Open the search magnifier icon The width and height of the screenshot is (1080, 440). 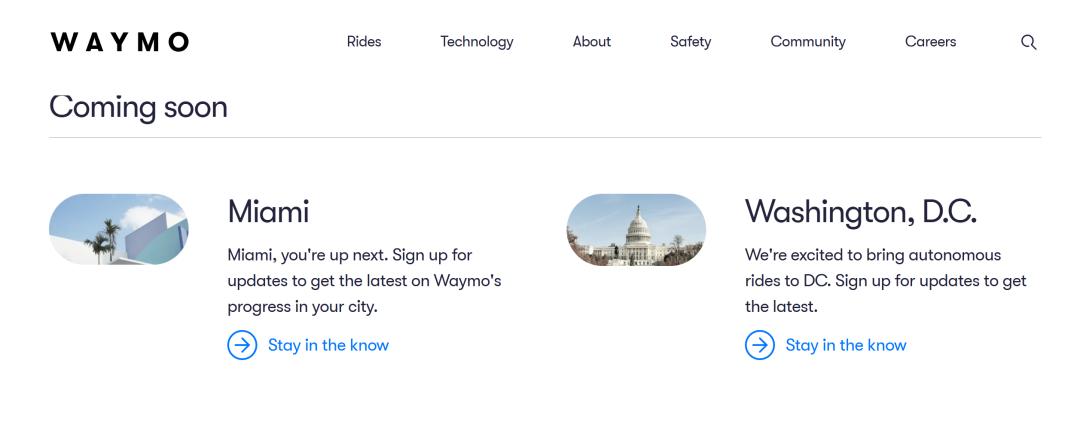(1028, 42)
